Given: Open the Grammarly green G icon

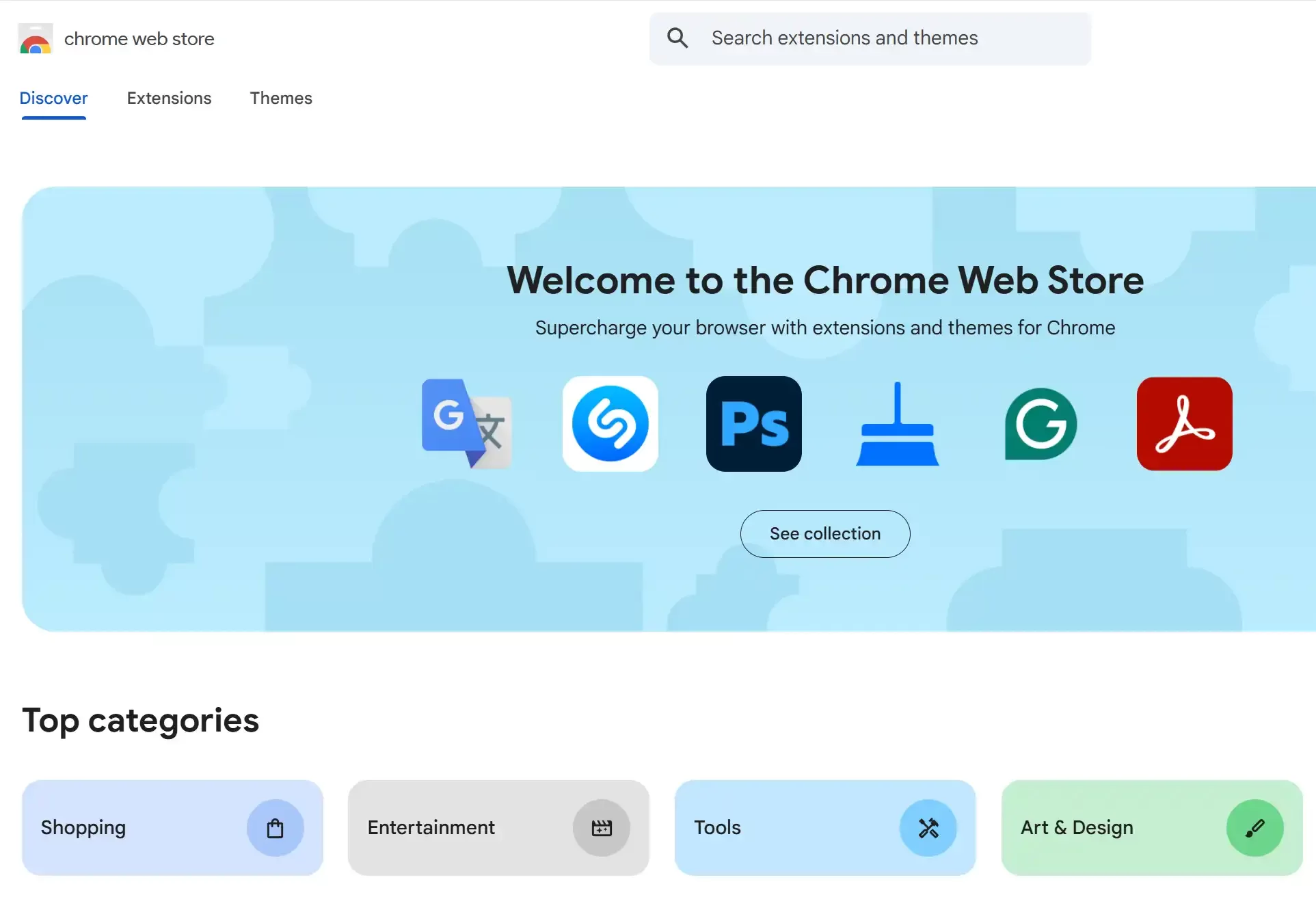Looking at the screenshot, I should (x=1040, y=424).
